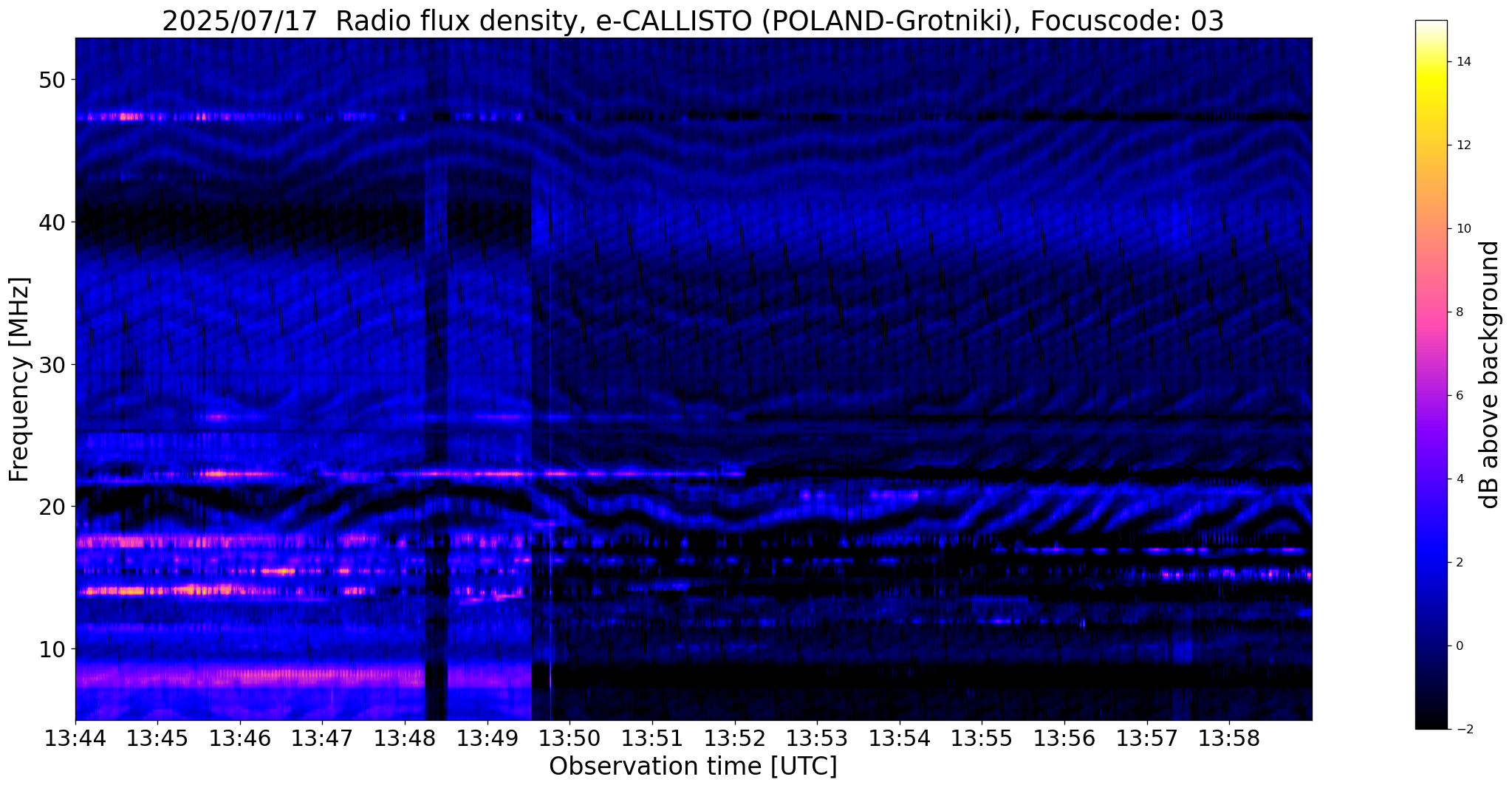Viewport: 1512px width, 788px height.
Task: Click the colorbar tick label 4
Action: (1460, 479)
